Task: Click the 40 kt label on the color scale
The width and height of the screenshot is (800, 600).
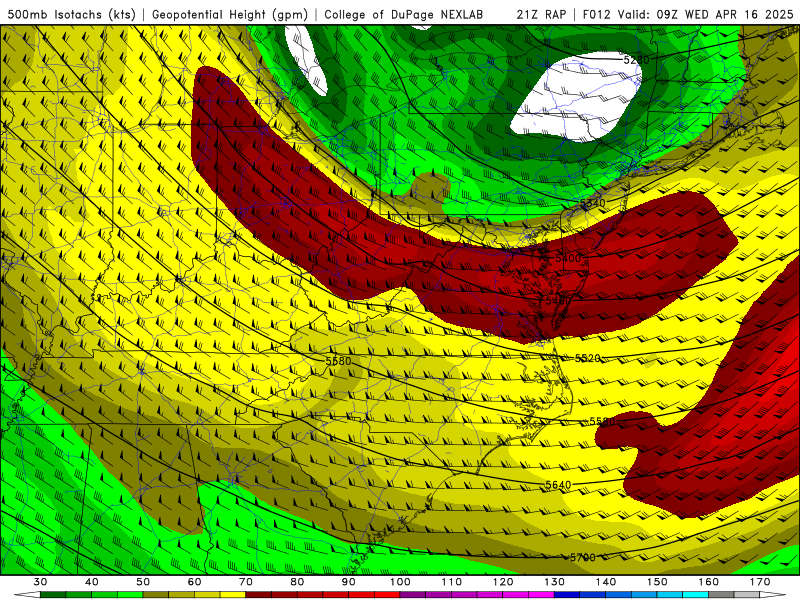Action: 91,582
